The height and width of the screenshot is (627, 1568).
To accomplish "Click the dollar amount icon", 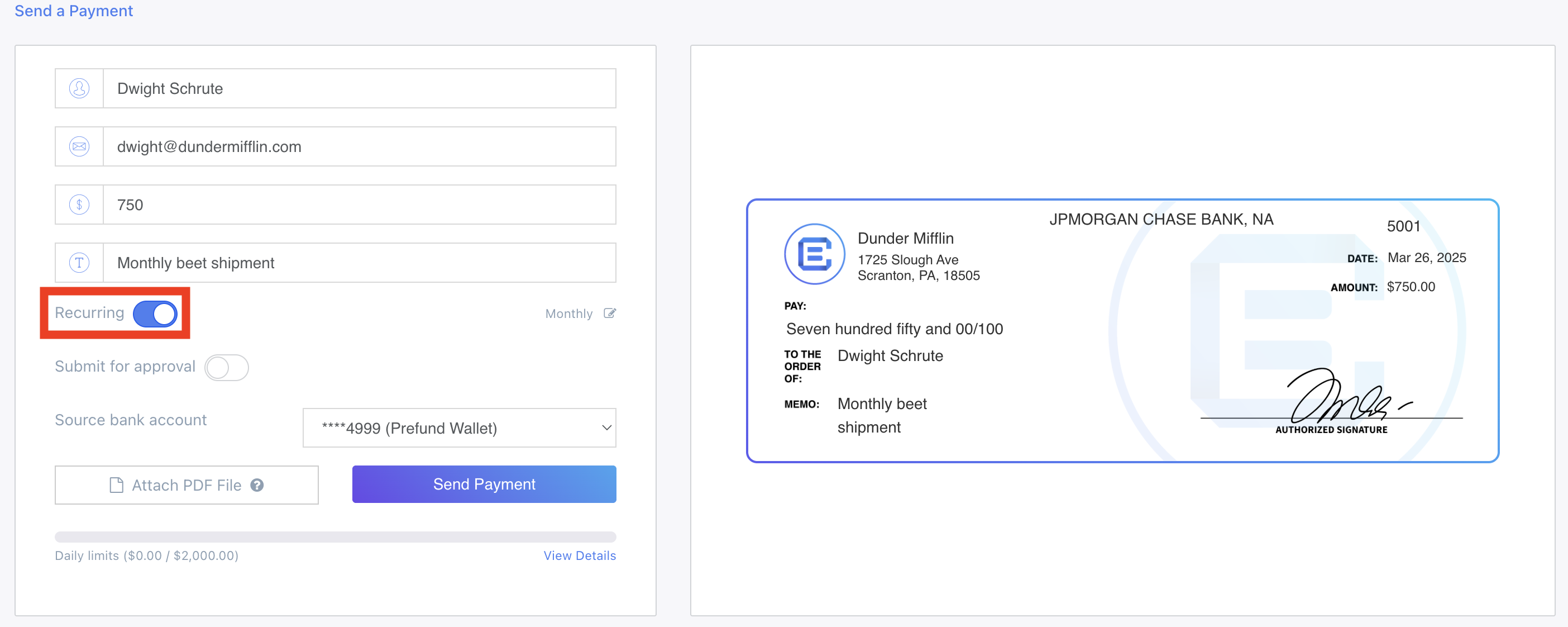I will point(79,204).
